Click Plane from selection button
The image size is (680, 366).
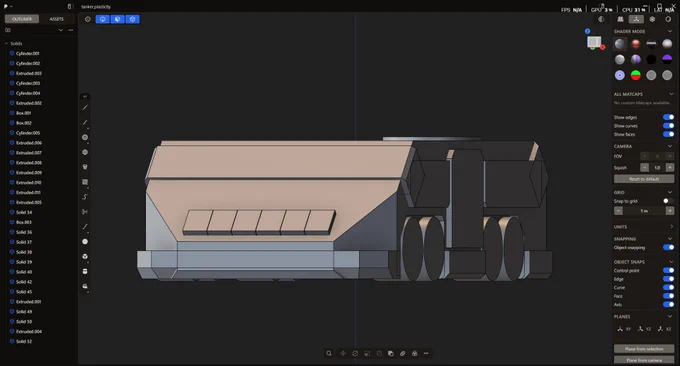pyautogui.click(x=644, y=349)
